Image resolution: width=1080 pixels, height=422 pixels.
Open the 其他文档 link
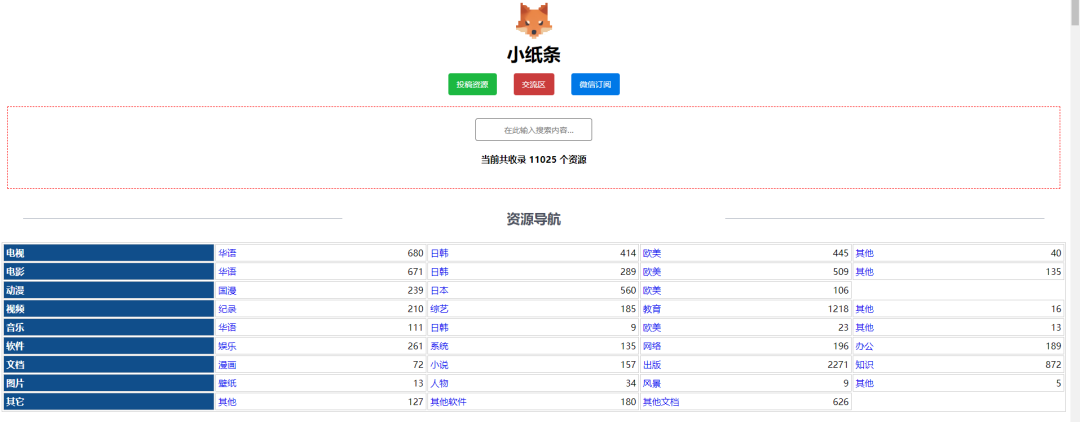click(661, 401)
